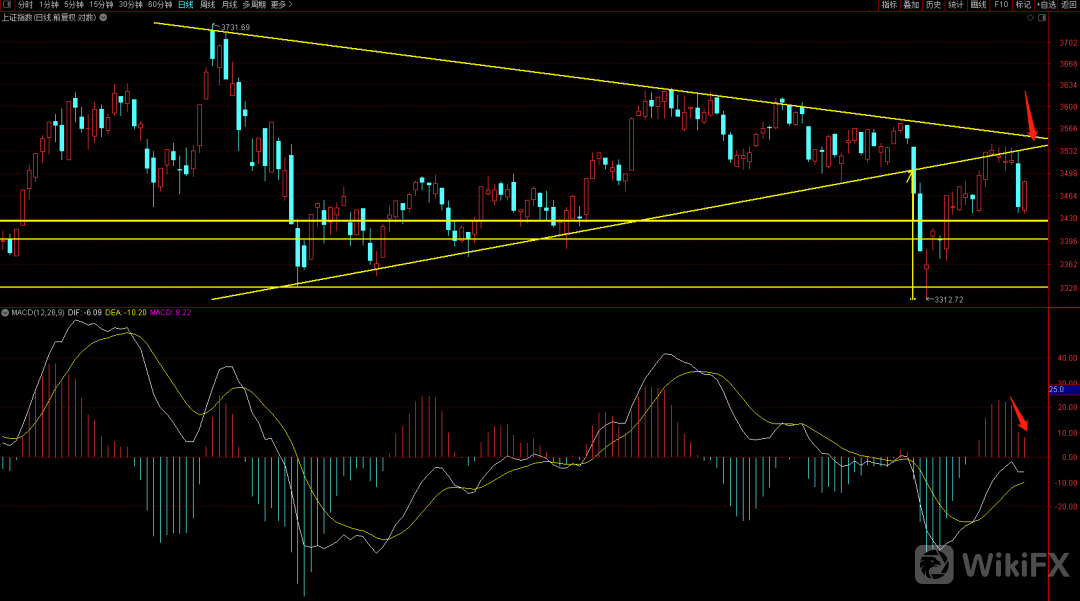Click the red arrow annotation near trendline convergence
The image size is (1080, 601).
pyautogui.click(x=1030, y=111)
